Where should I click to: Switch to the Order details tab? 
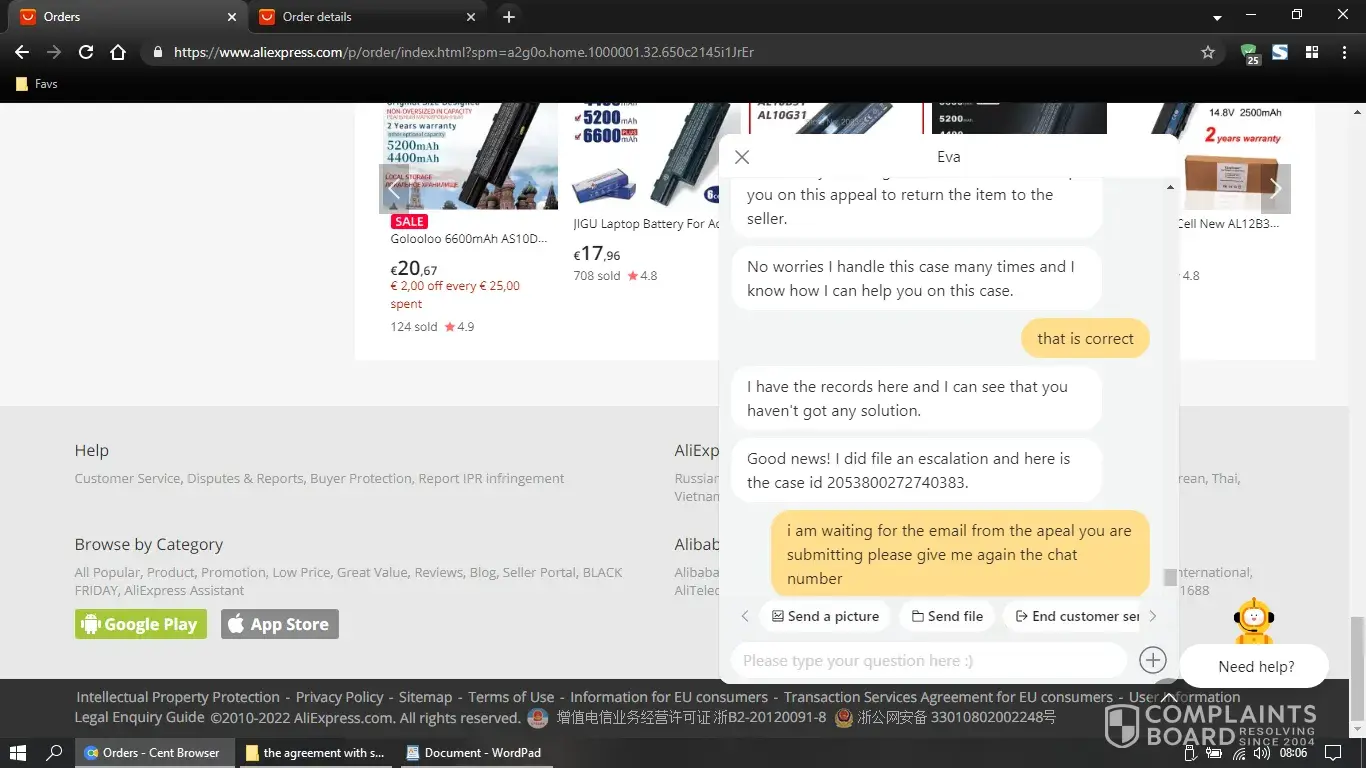click(x=360, y=17)
